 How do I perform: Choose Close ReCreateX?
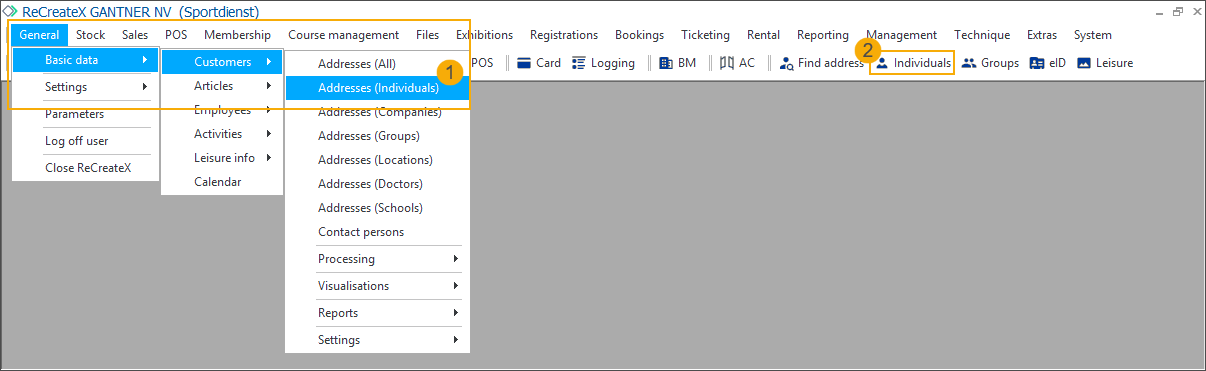tap(86, 168)
